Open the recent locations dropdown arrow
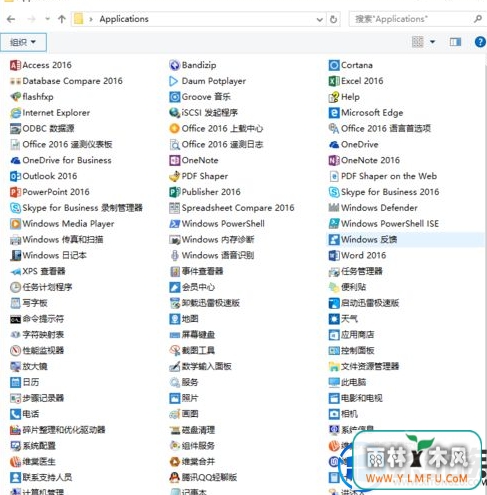 pyautogui.click(x=47, y=19)
